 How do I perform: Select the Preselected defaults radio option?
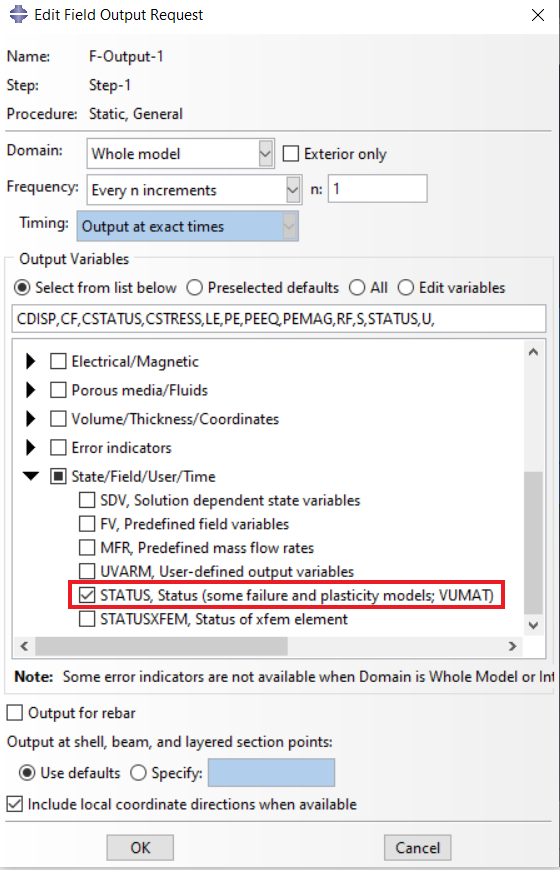(194, 288)
